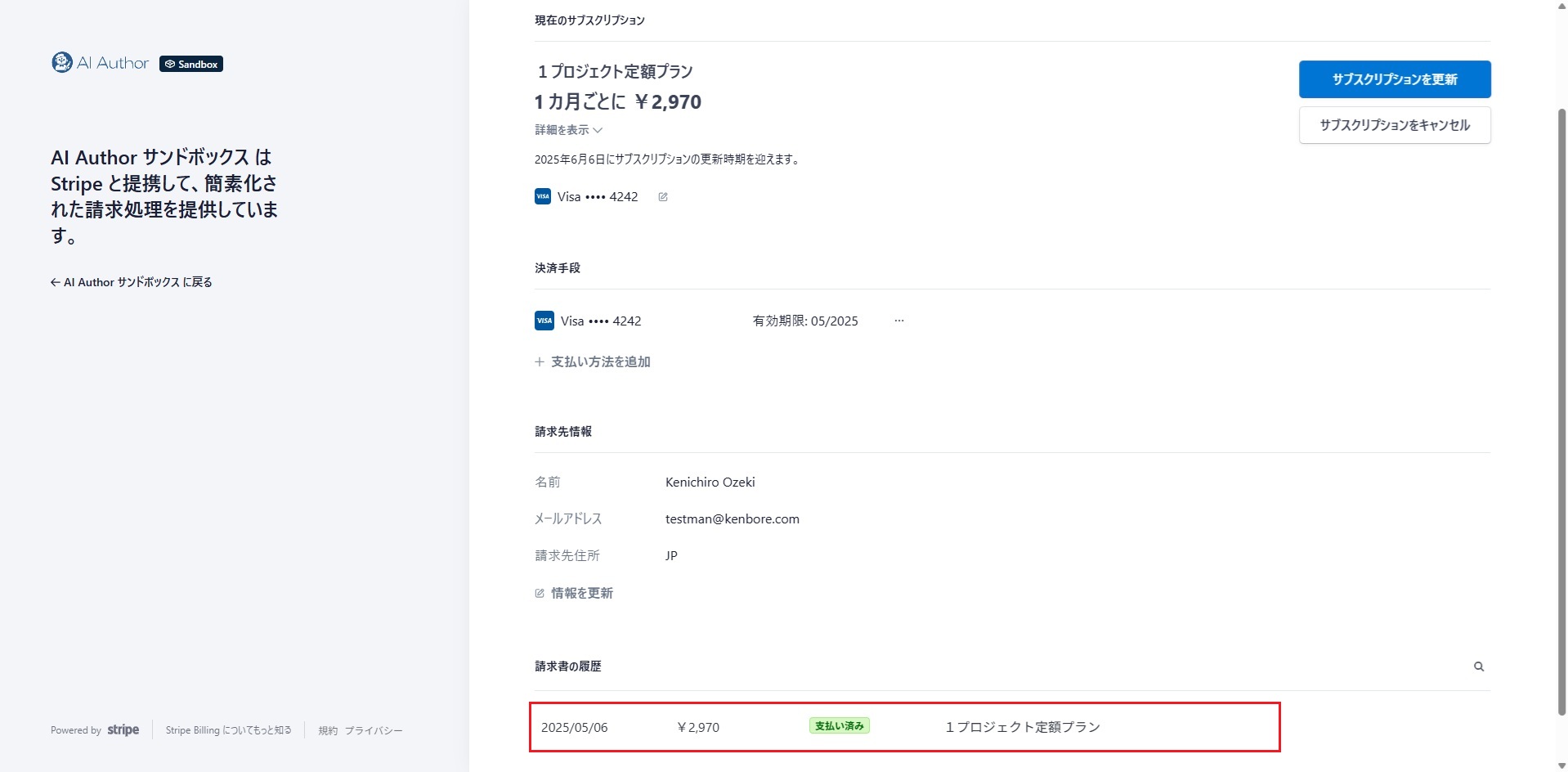Click 支払い方法を追加 link
The height and width of the screenshot is (772, 1568).
click(x=600, y=361)
